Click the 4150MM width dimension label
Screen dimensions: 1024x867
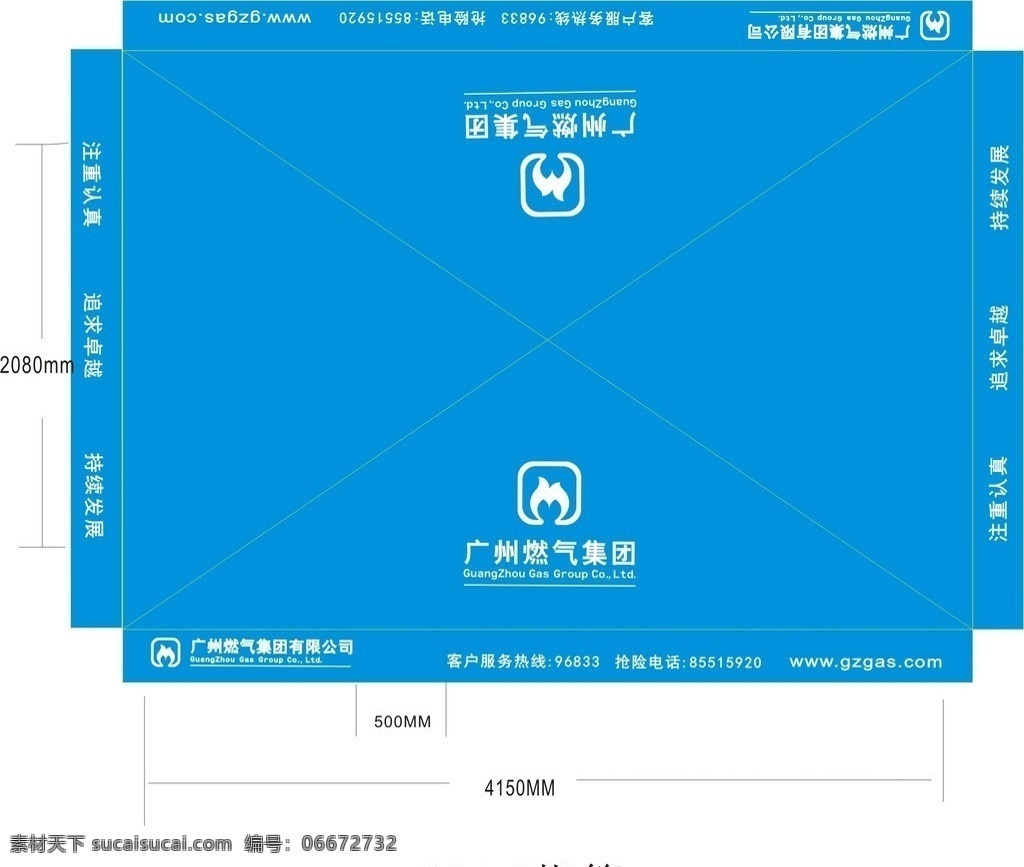(x=519, y=787)
